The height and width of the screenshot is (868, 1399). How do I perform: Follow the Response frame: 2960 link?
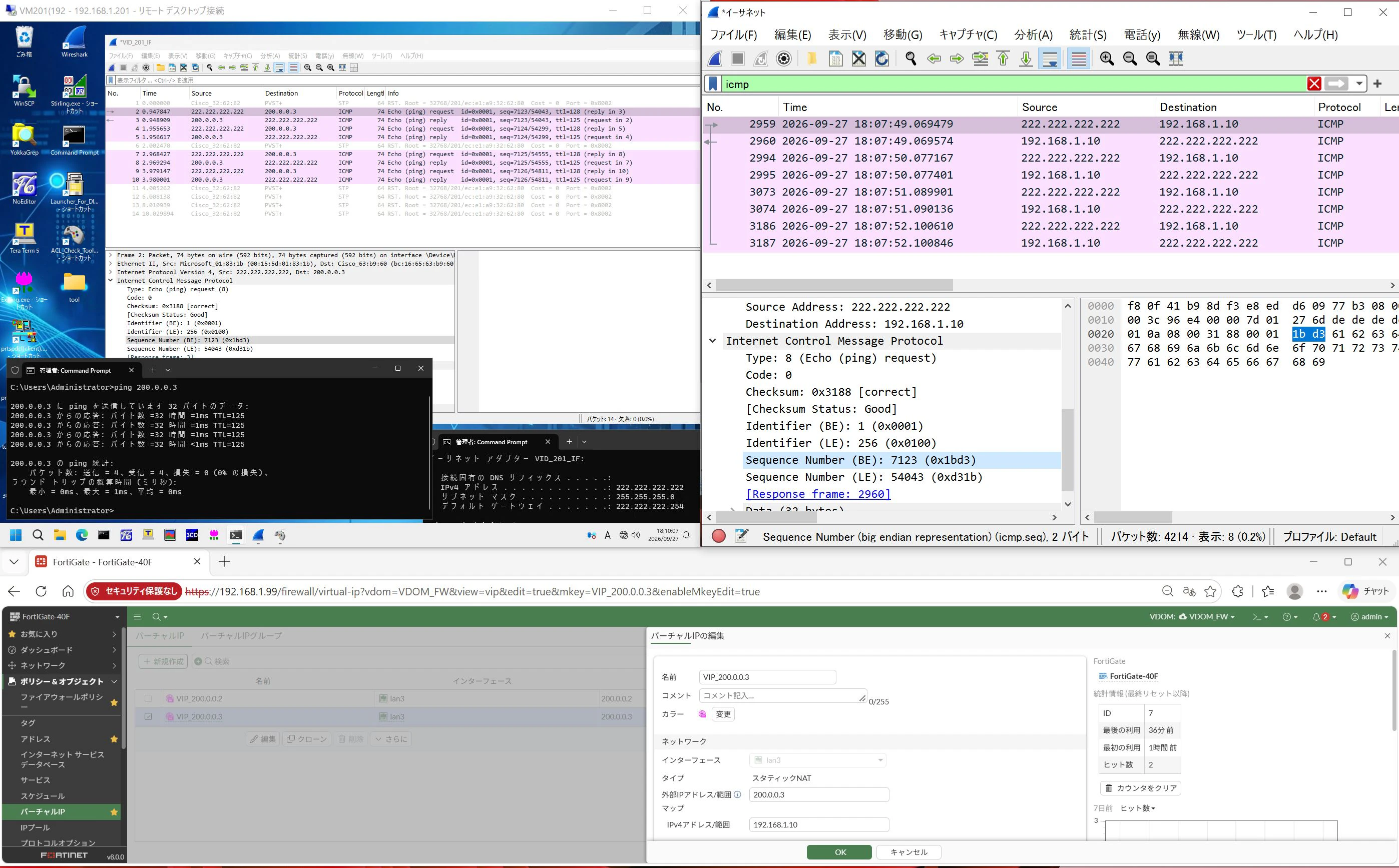818,494
